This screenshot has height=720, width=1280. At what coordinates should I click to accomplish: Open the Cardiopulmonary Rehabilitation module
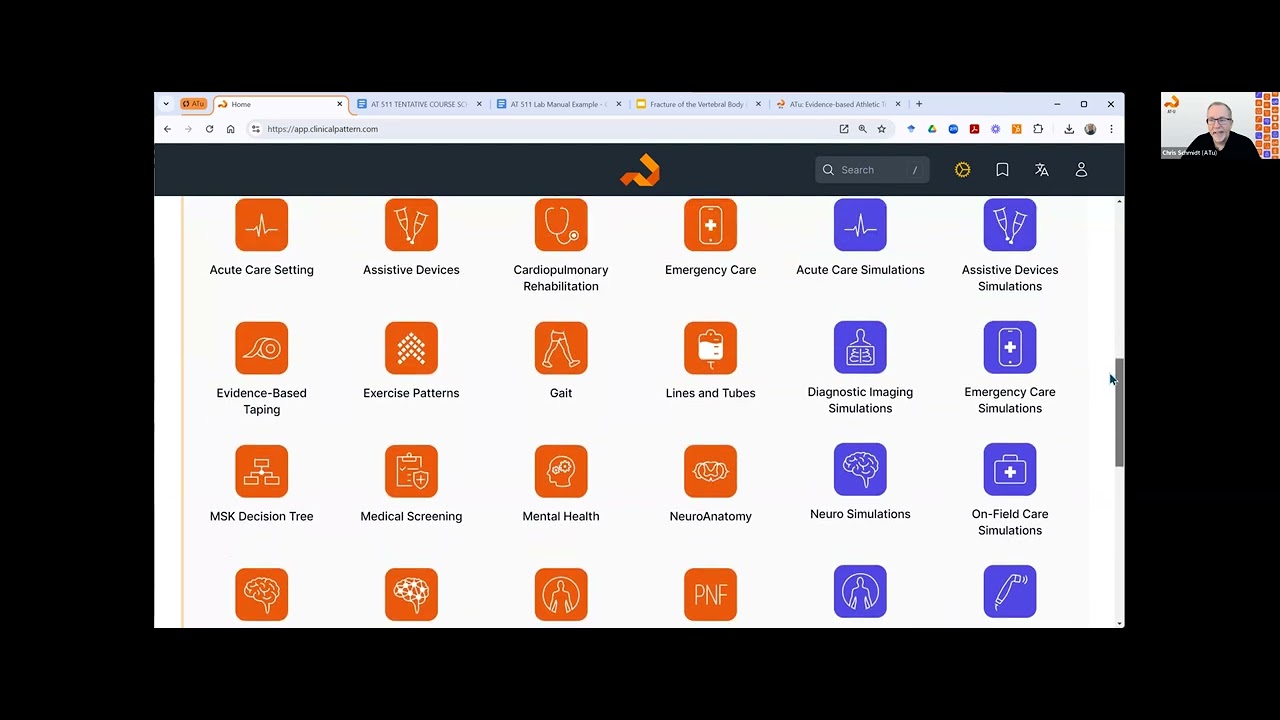560,224
